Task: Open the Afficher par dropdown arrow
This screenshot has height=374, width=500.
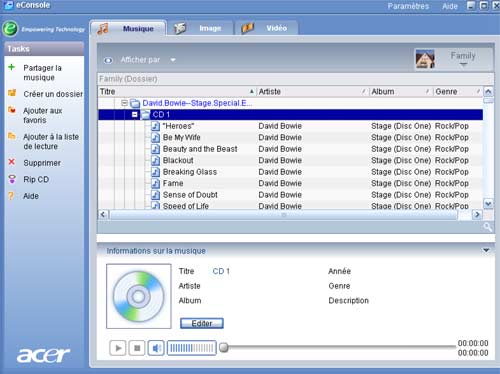Action: [173, 60]
